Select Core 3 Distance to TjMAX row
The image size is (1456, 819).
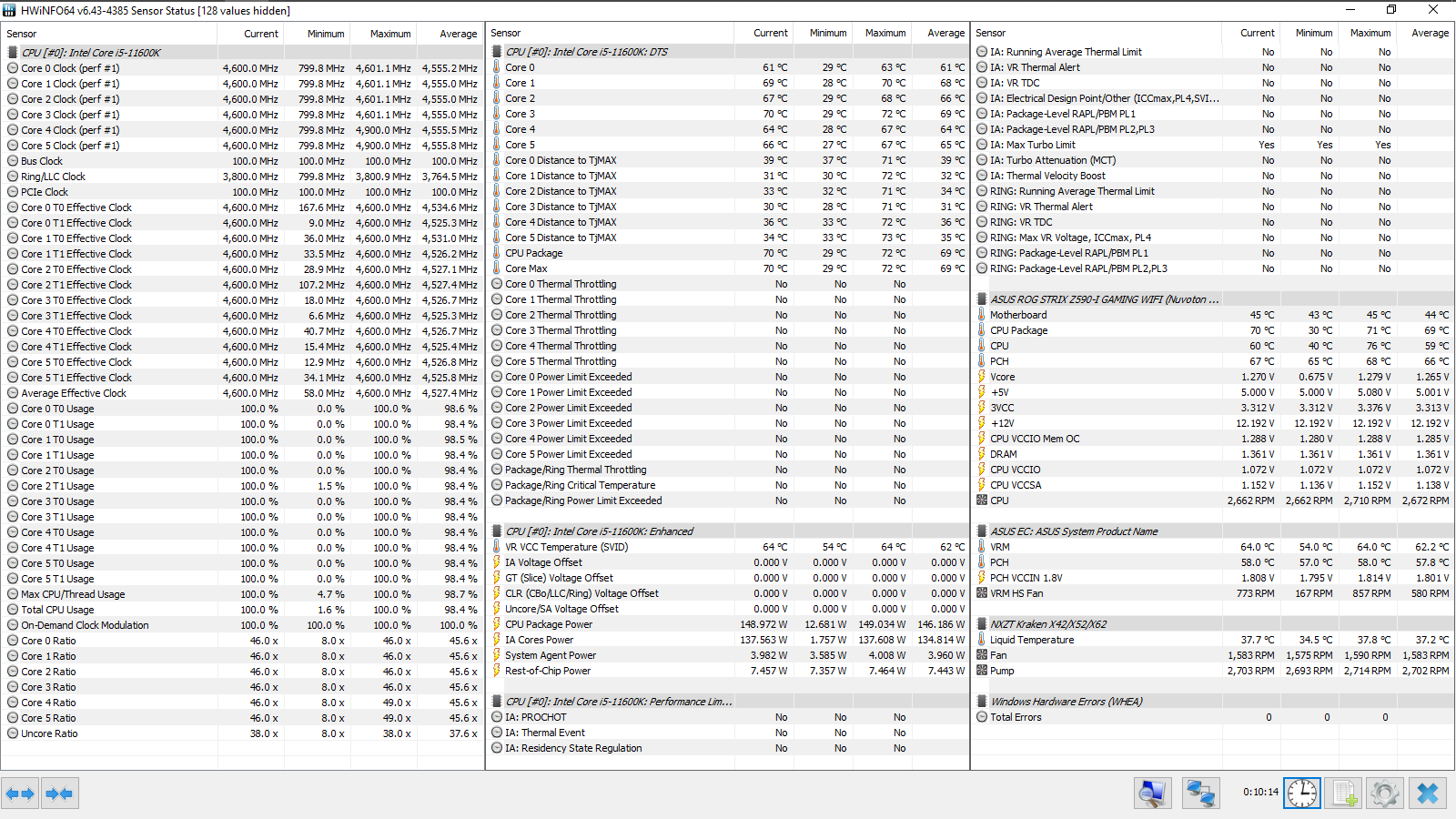click(728, 207)
